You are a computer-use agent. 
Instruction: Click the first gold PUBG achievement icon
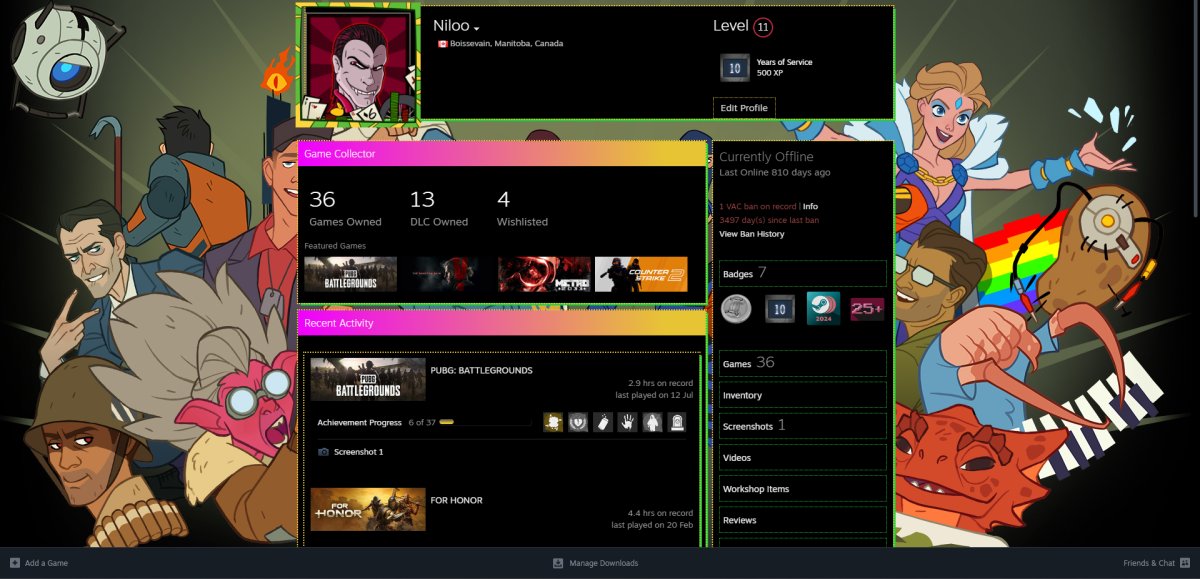[553, 423]
